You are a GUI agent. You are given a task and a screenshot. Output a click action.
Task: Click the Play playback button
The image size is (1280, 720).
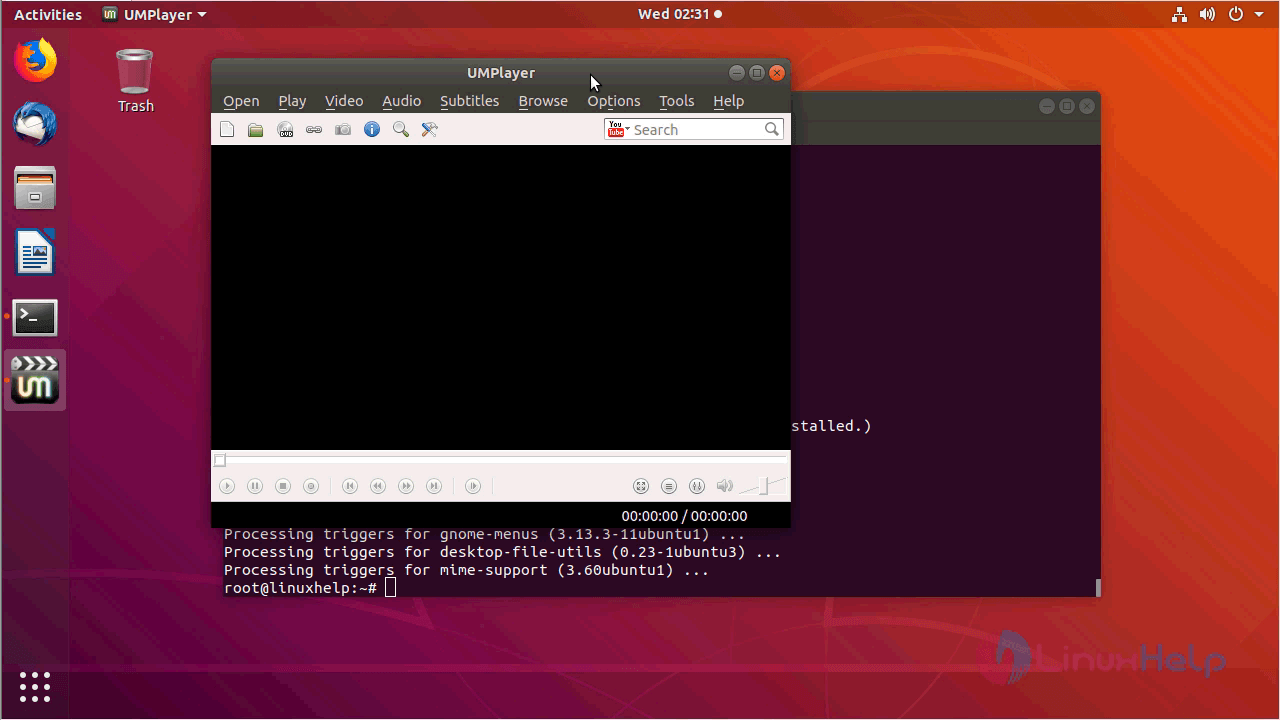(227, 486)
